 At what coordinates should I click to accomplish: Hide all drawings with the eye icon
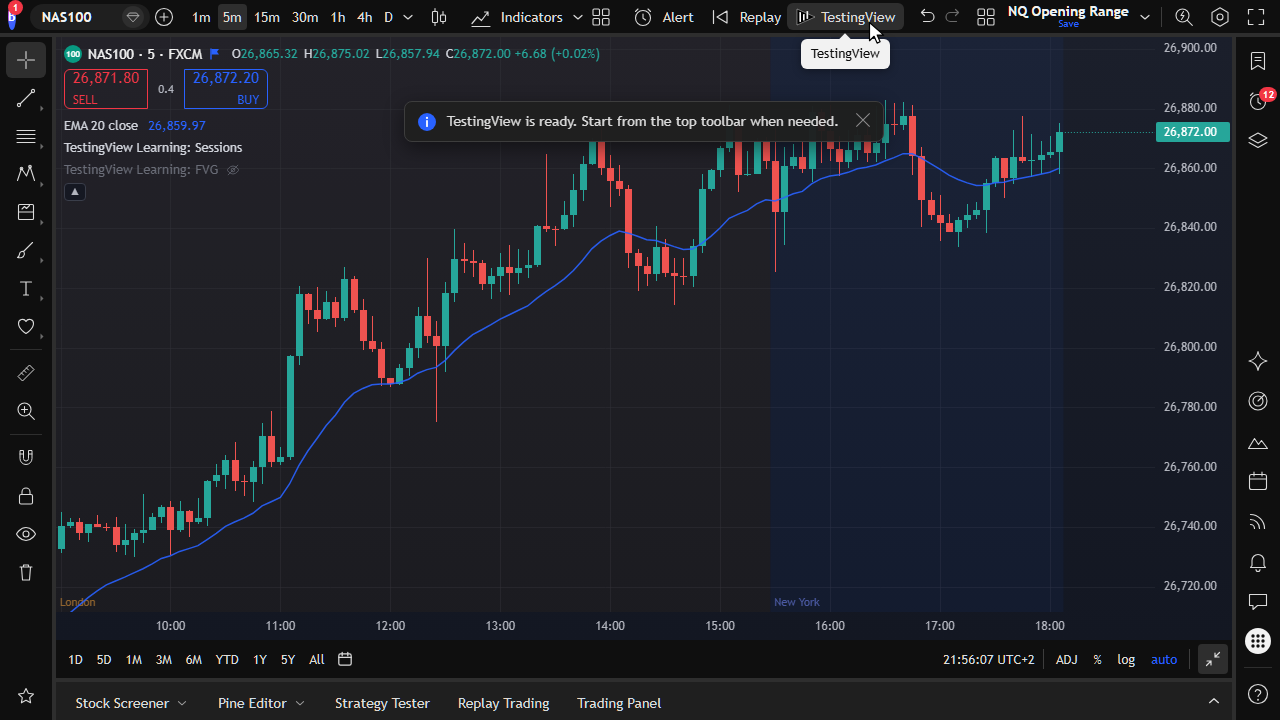tap(26, 534)
